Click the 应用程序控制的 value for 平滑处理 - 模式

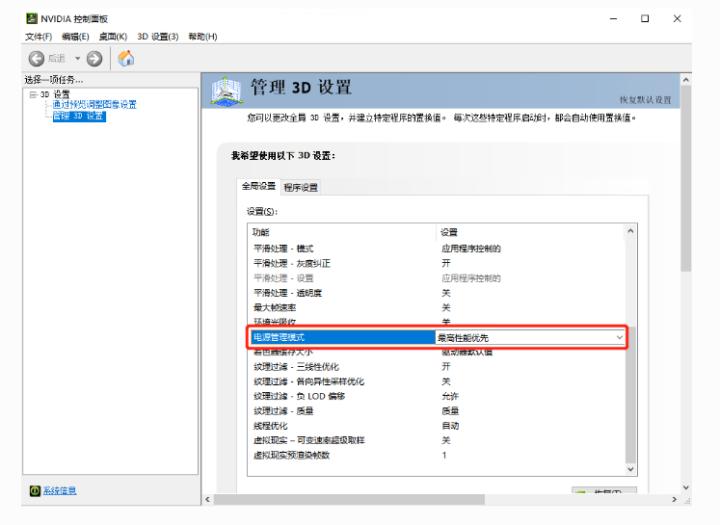click(x=471, y=248)
